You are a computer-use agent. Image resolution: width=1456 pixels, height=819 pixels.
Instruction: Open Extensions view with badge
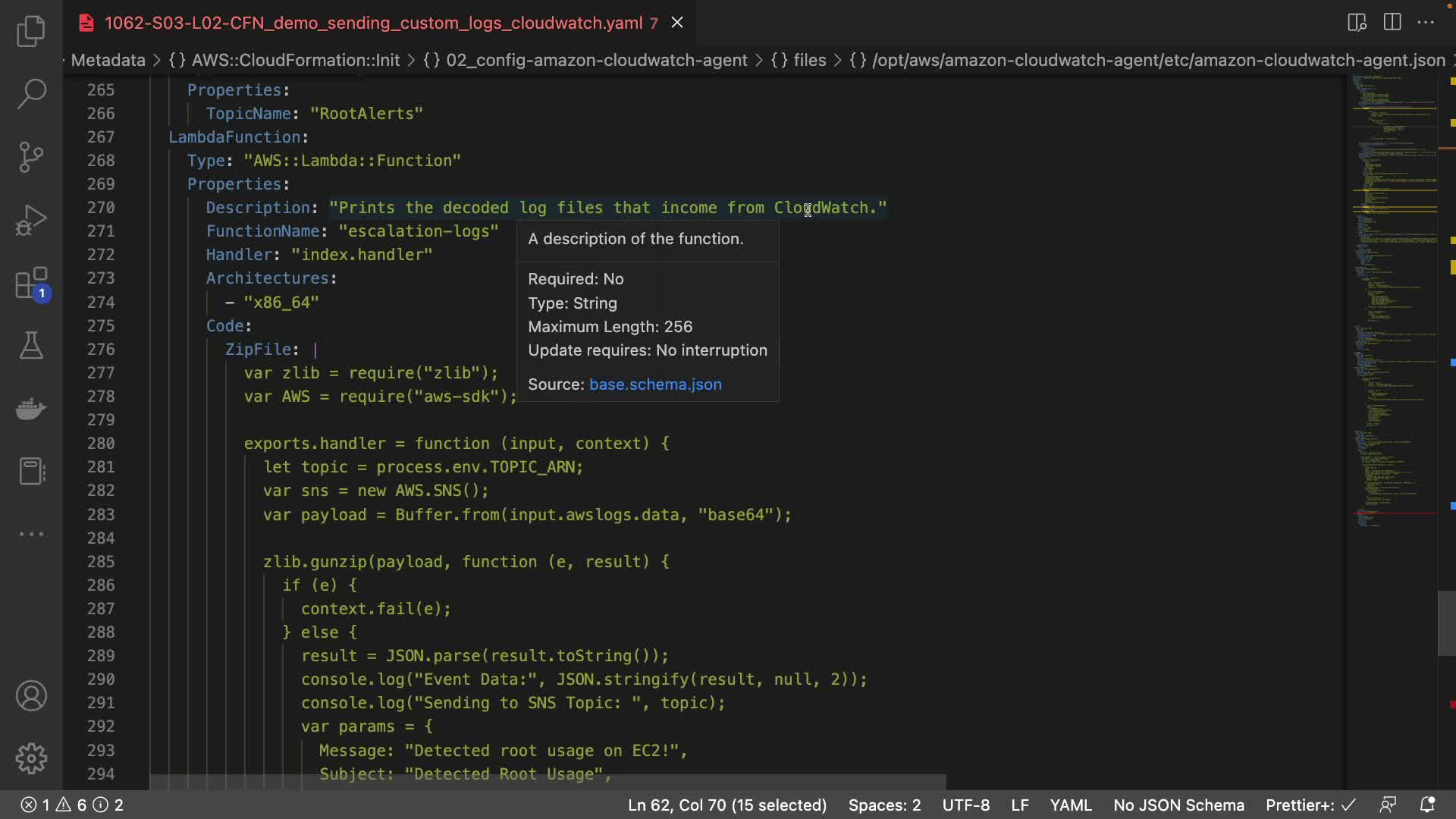[x=31, y=284]
